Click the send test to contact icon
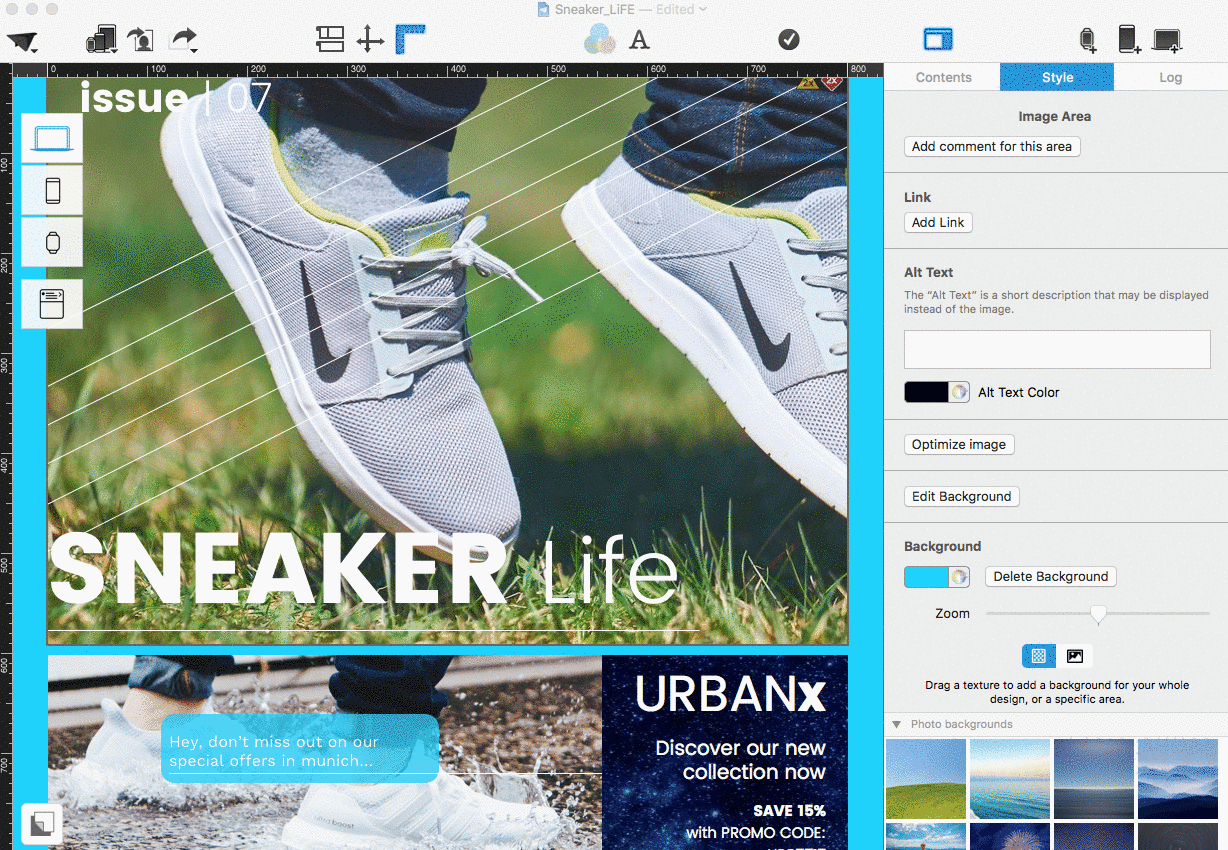The image size is (1228, 850). [142, 40]
